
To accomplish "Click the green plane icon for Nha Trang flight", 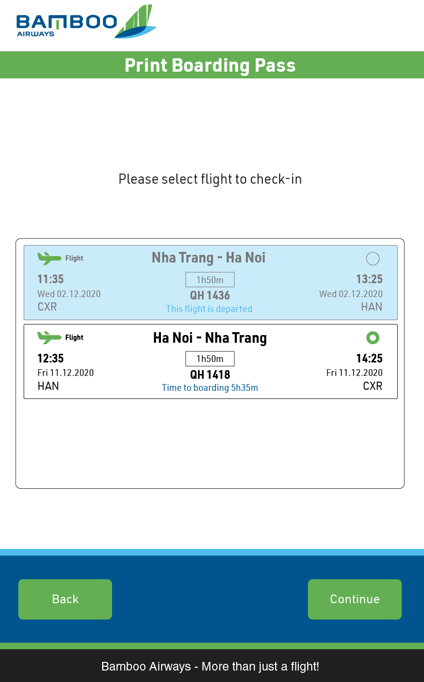I will tap(49, 258).
